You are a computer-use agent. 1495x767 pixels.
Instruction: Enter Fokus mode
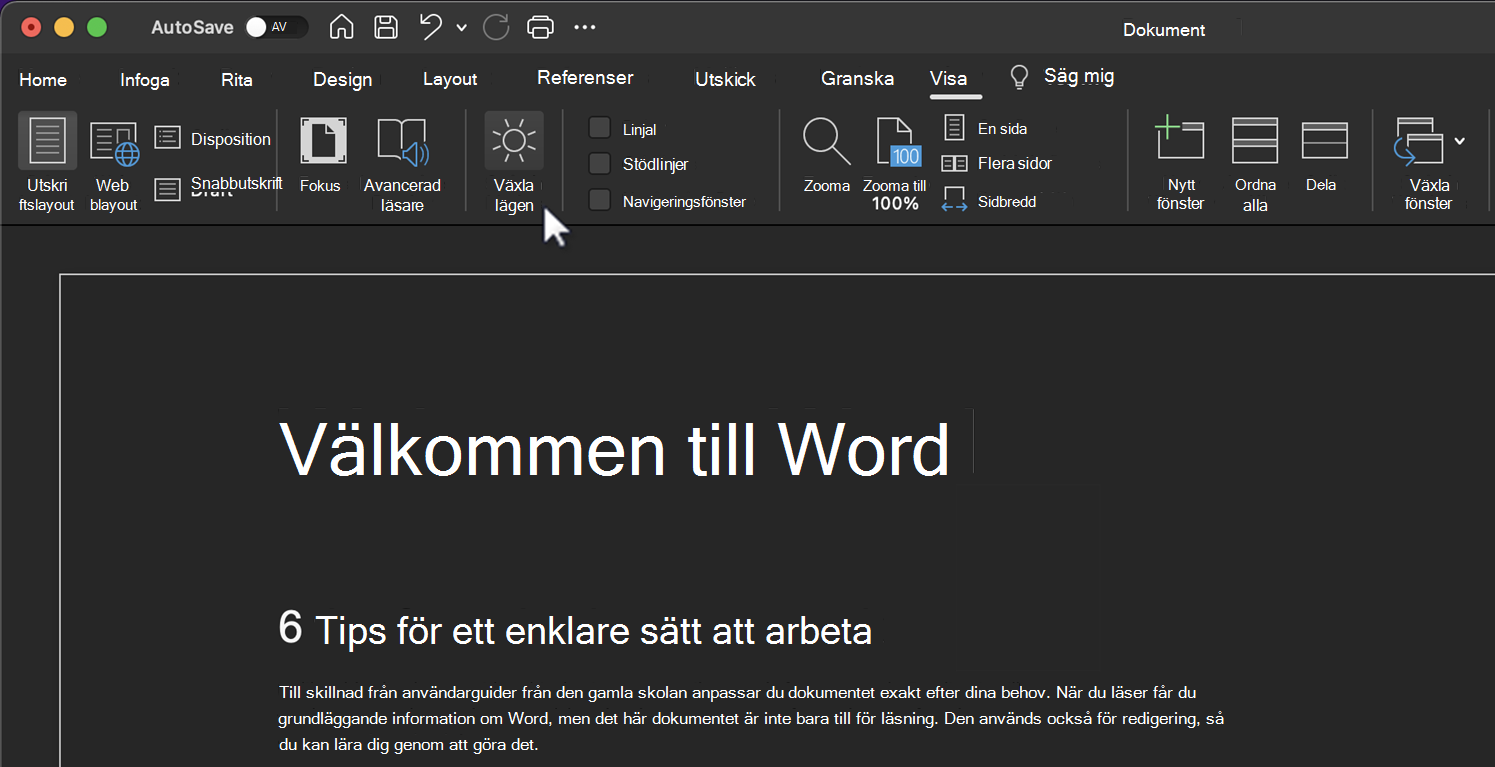tap(321, 156)
